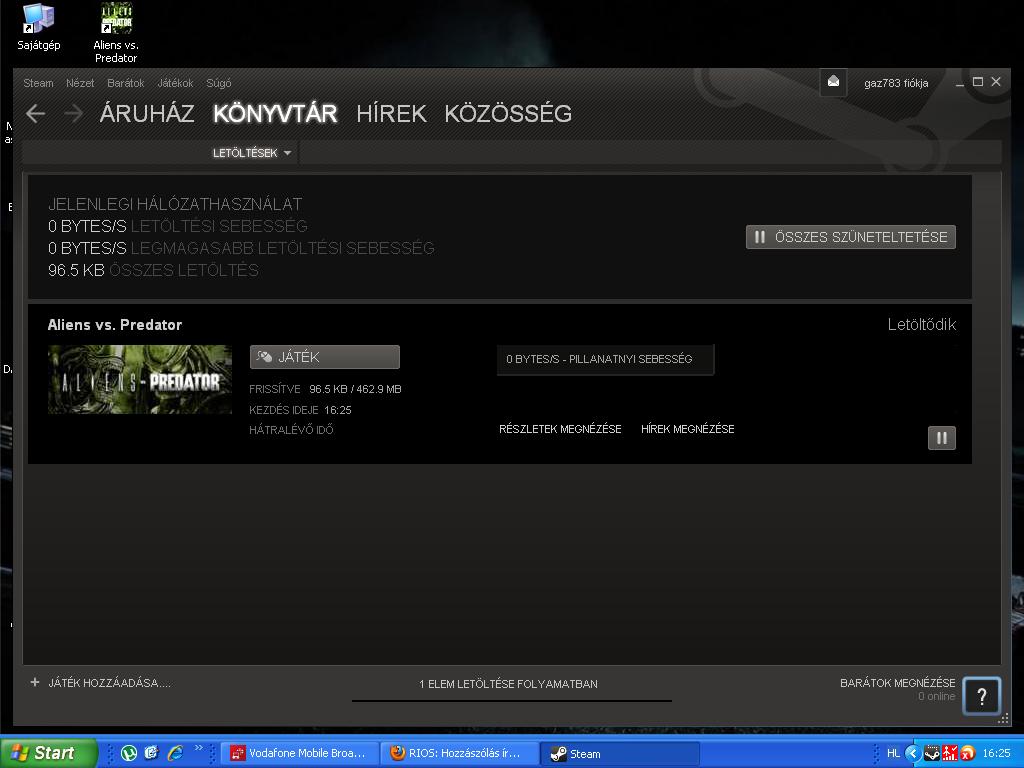Open Sajátgép desktop icon
The image size is (1024, 768).
[x=39, y=27]
